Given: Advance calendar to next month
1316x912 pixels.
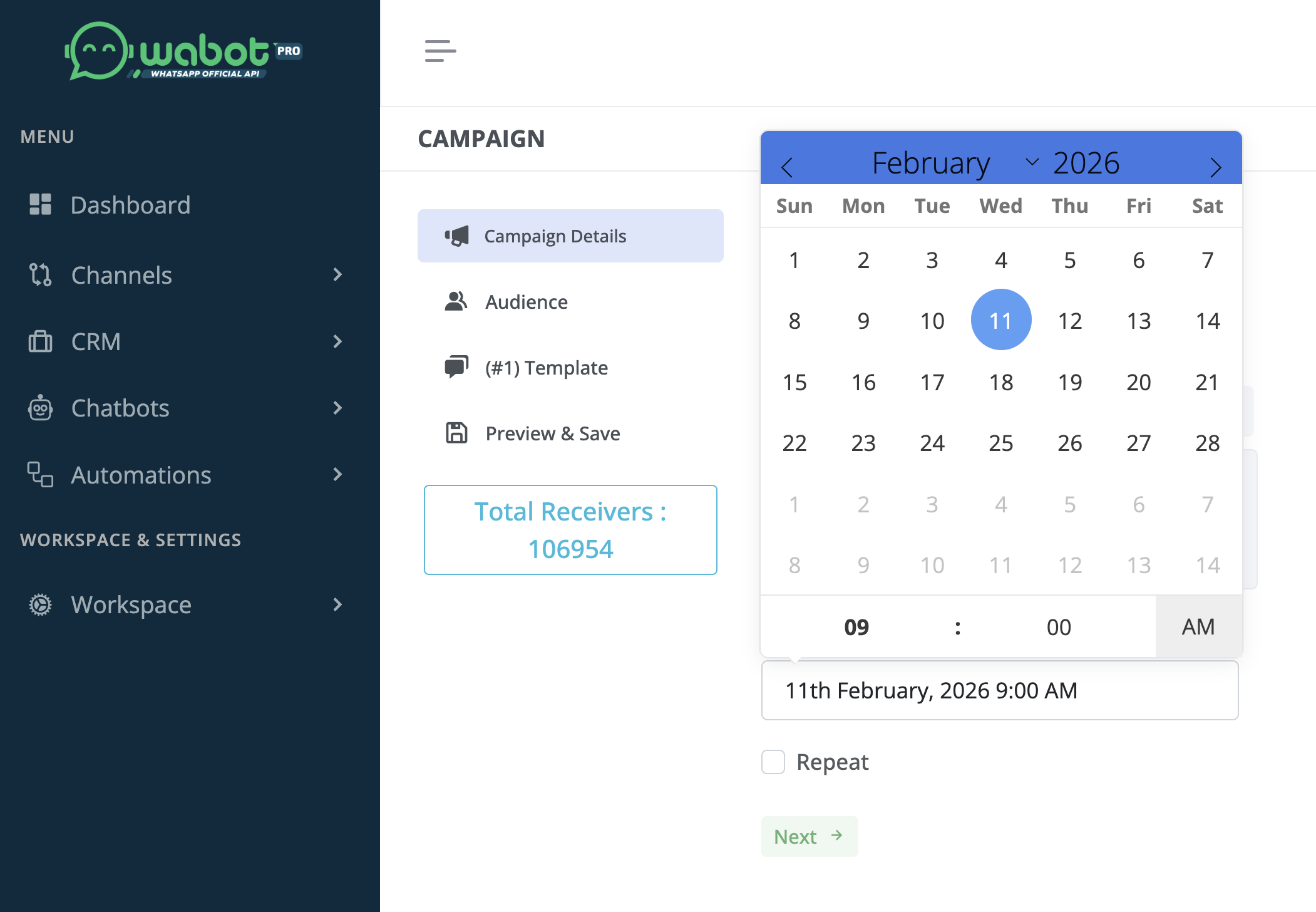Looking at the screenshot, I should 1215,167.
